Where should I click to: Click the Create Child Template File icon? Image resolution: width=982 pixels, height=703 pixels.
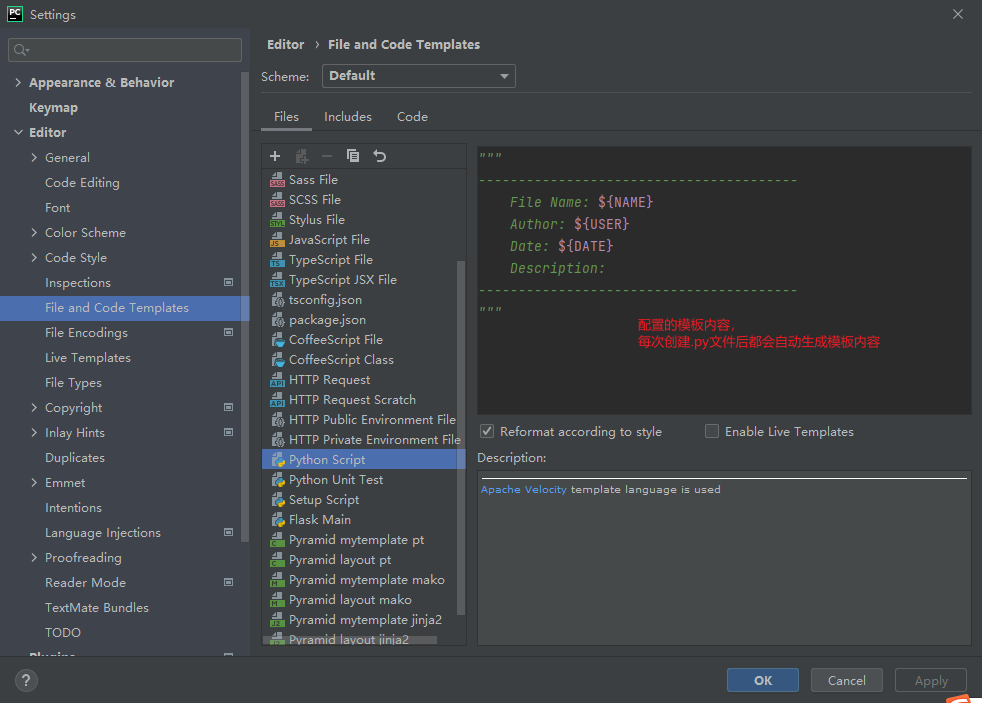tap(302, 156)
